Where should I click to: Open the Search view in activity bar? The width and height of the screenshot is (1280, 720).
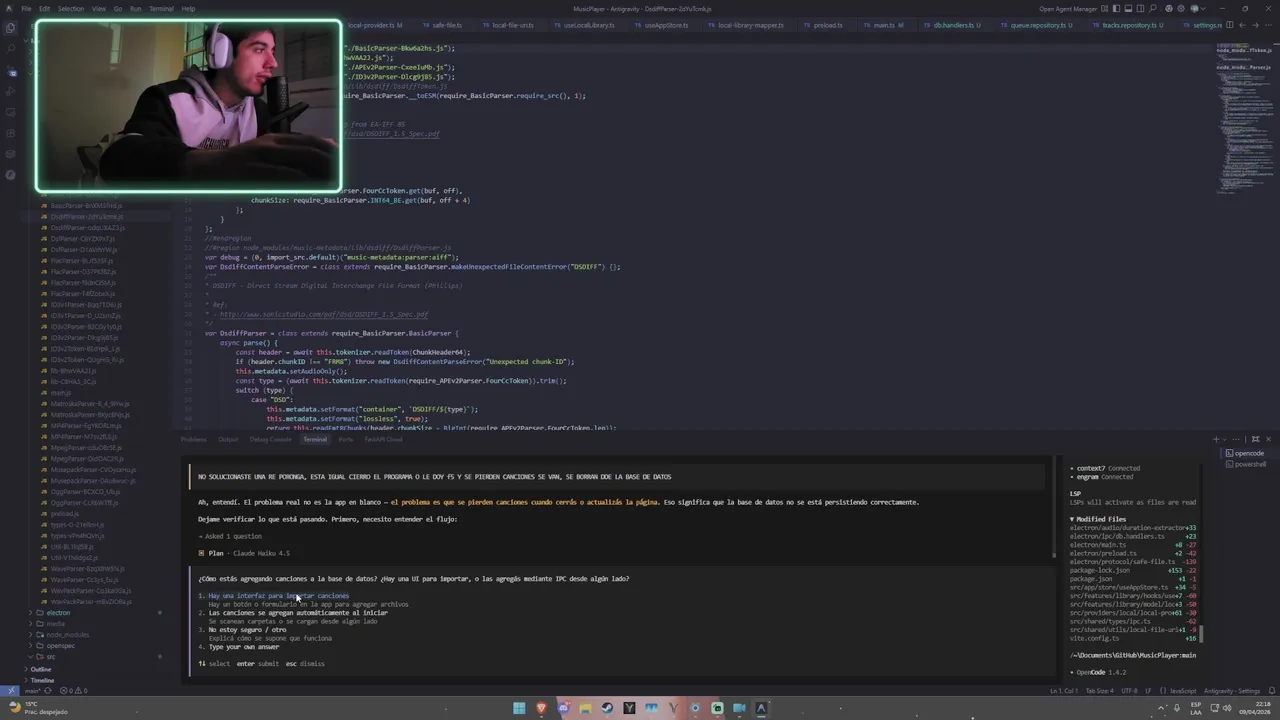[x=12, y=50]
